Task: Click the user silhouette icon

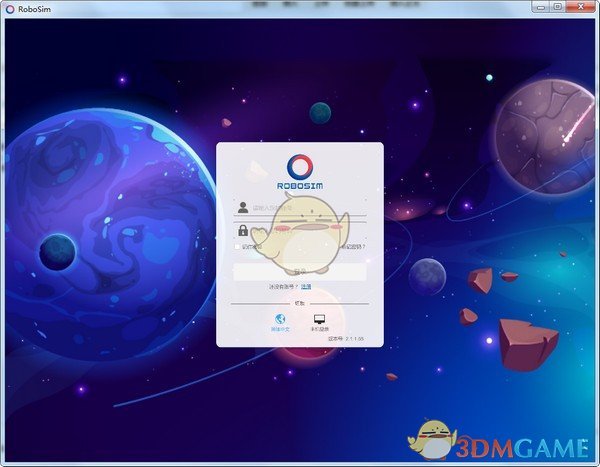Action: coord(243,207)
